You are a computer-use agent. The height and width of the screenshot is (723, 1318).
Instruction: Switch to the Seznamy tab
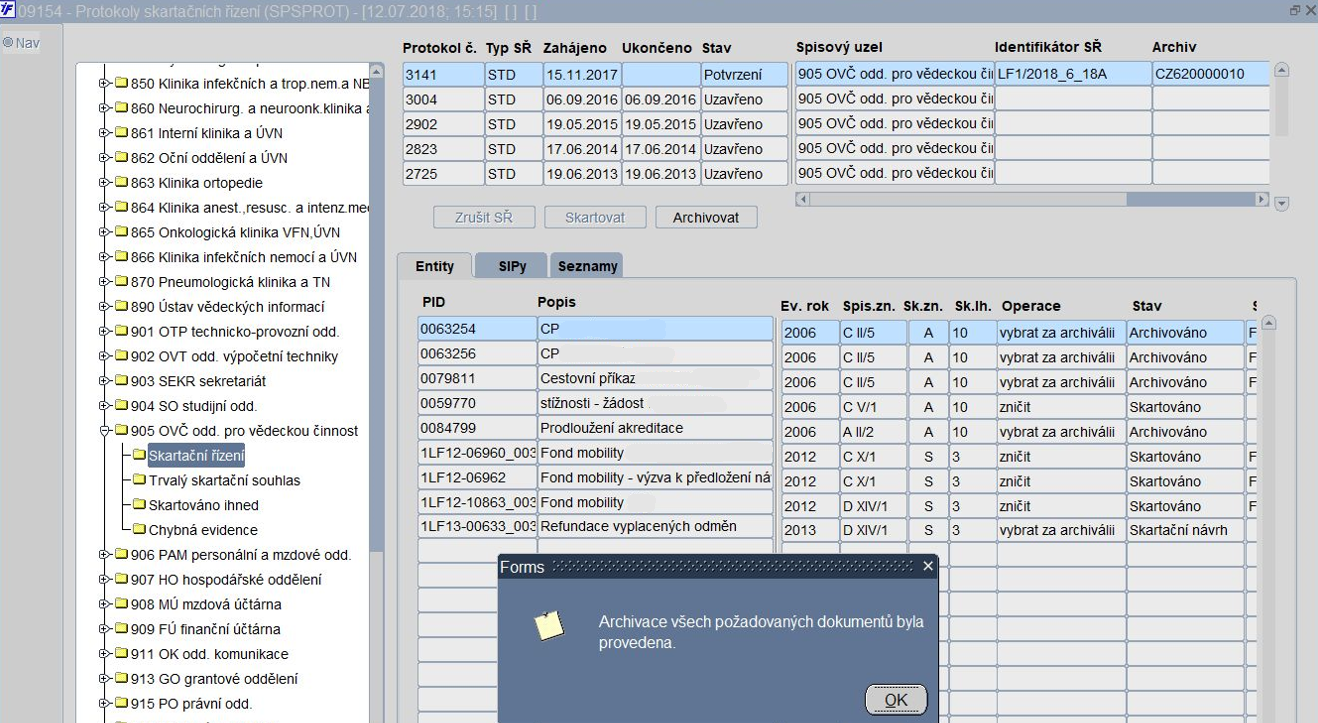pyautogui.click(x=587, y=266)
